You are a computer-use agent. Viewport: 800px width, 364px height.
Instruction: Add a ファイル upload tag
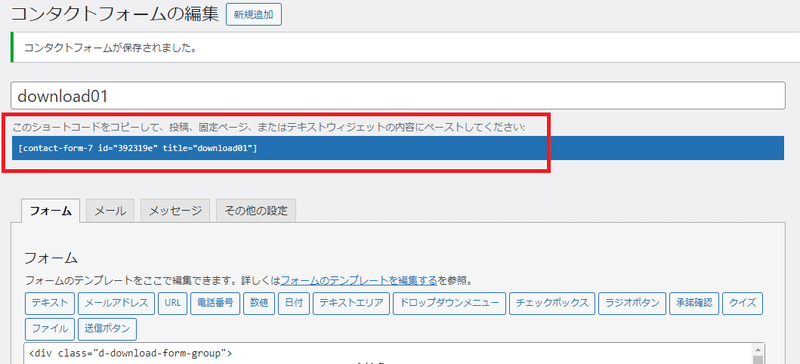pos(50,329)
